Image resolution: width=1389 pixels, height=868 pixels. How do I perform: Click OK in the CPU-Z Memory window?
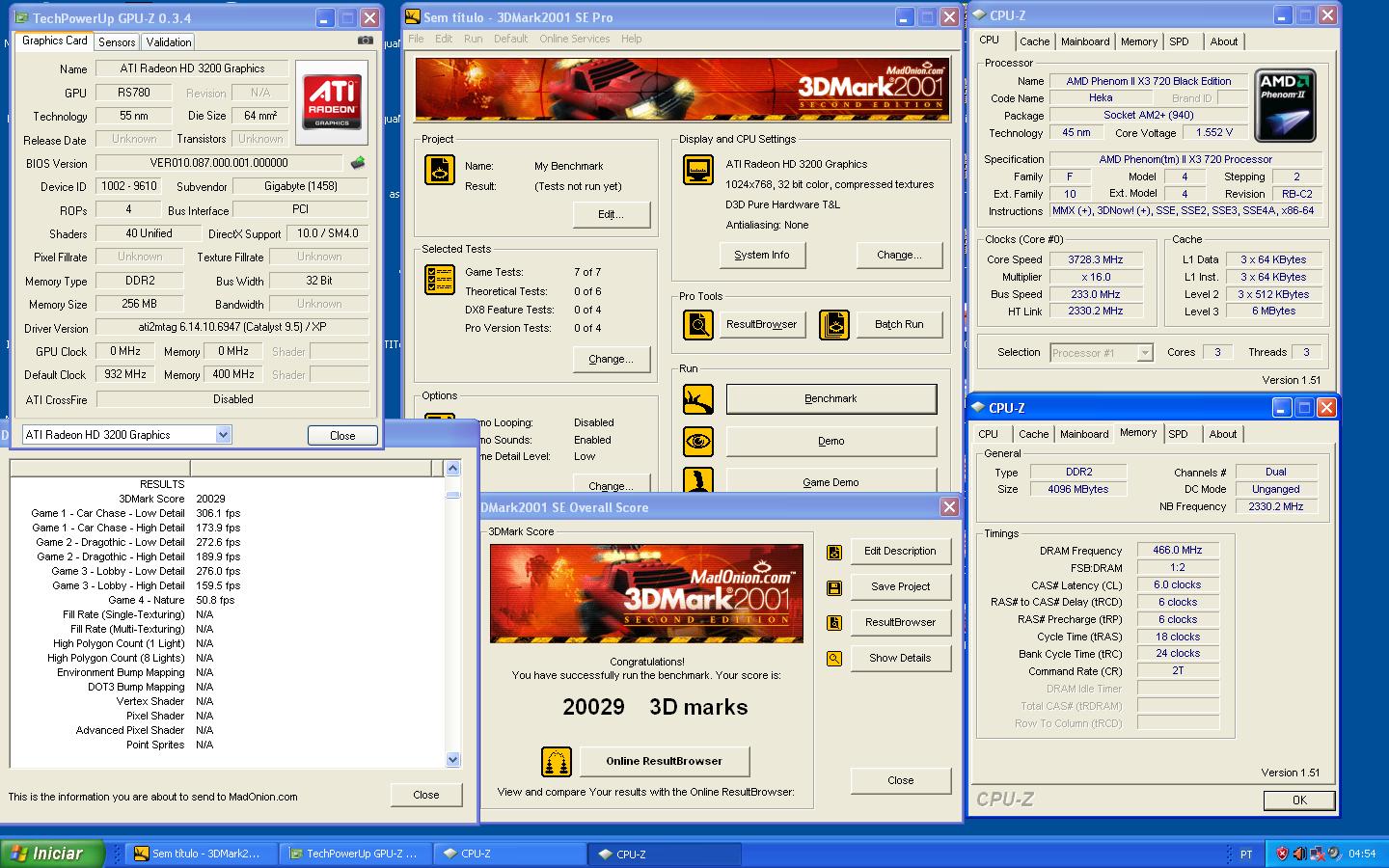point(1299,800)
